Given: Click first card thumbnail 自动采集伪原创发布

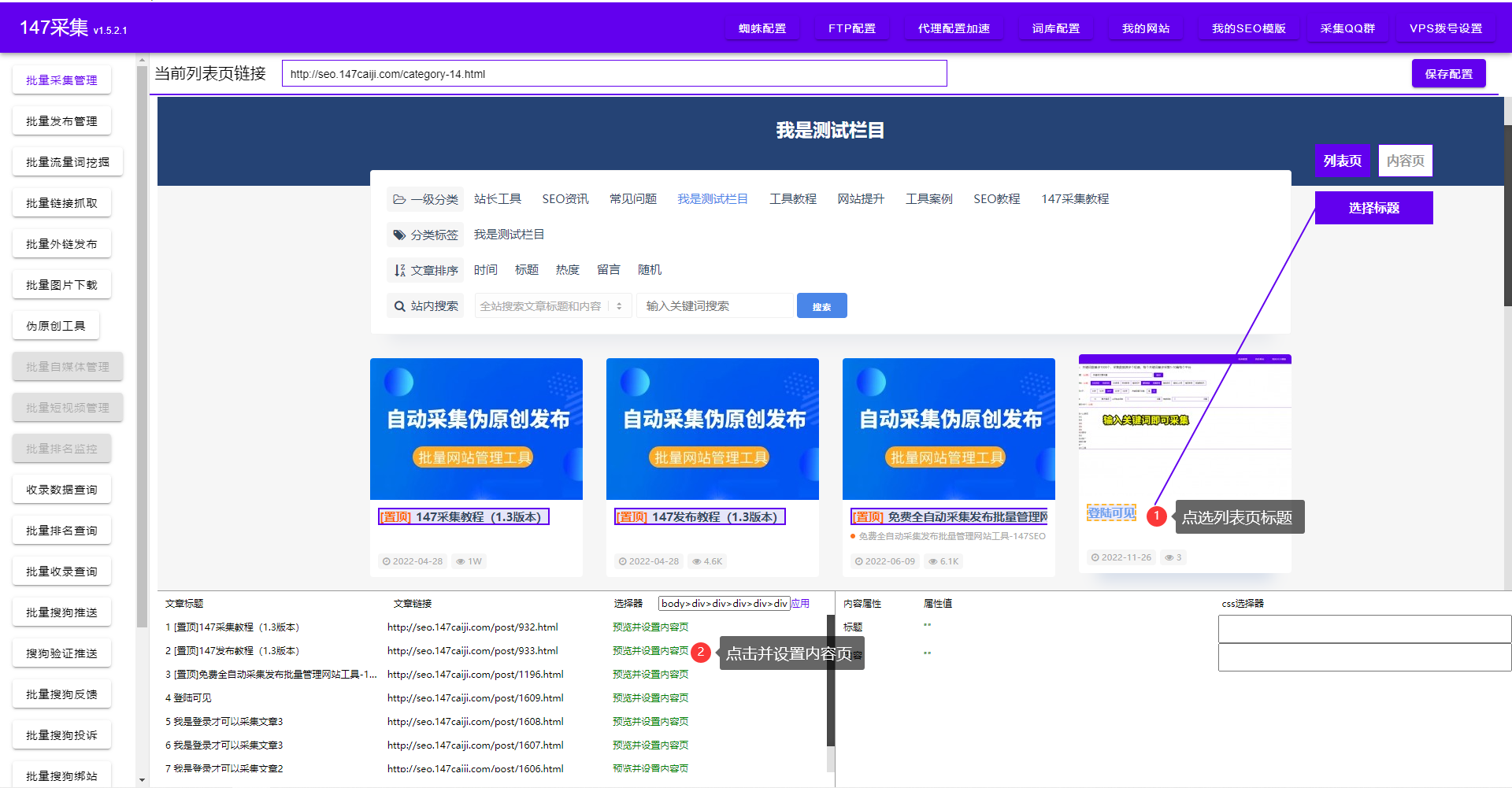Looking at the screenshot, I should point(476,429).
